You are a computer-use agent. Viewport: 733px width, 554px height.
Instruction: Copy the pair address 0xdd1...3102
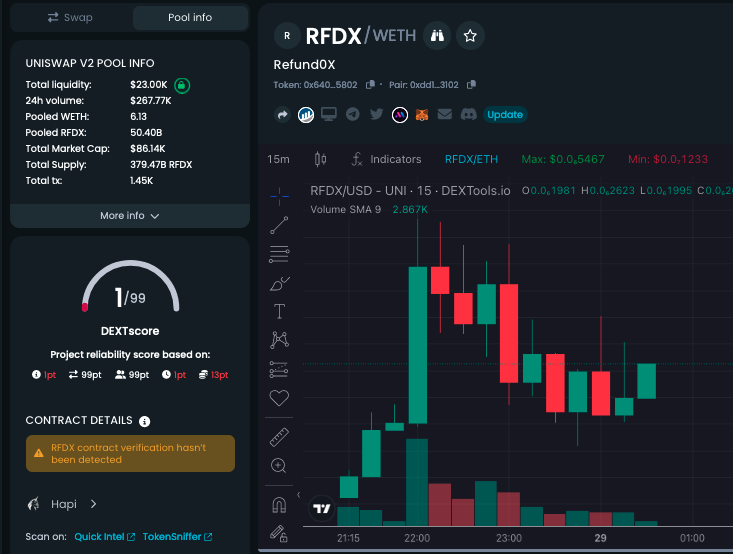471,85
